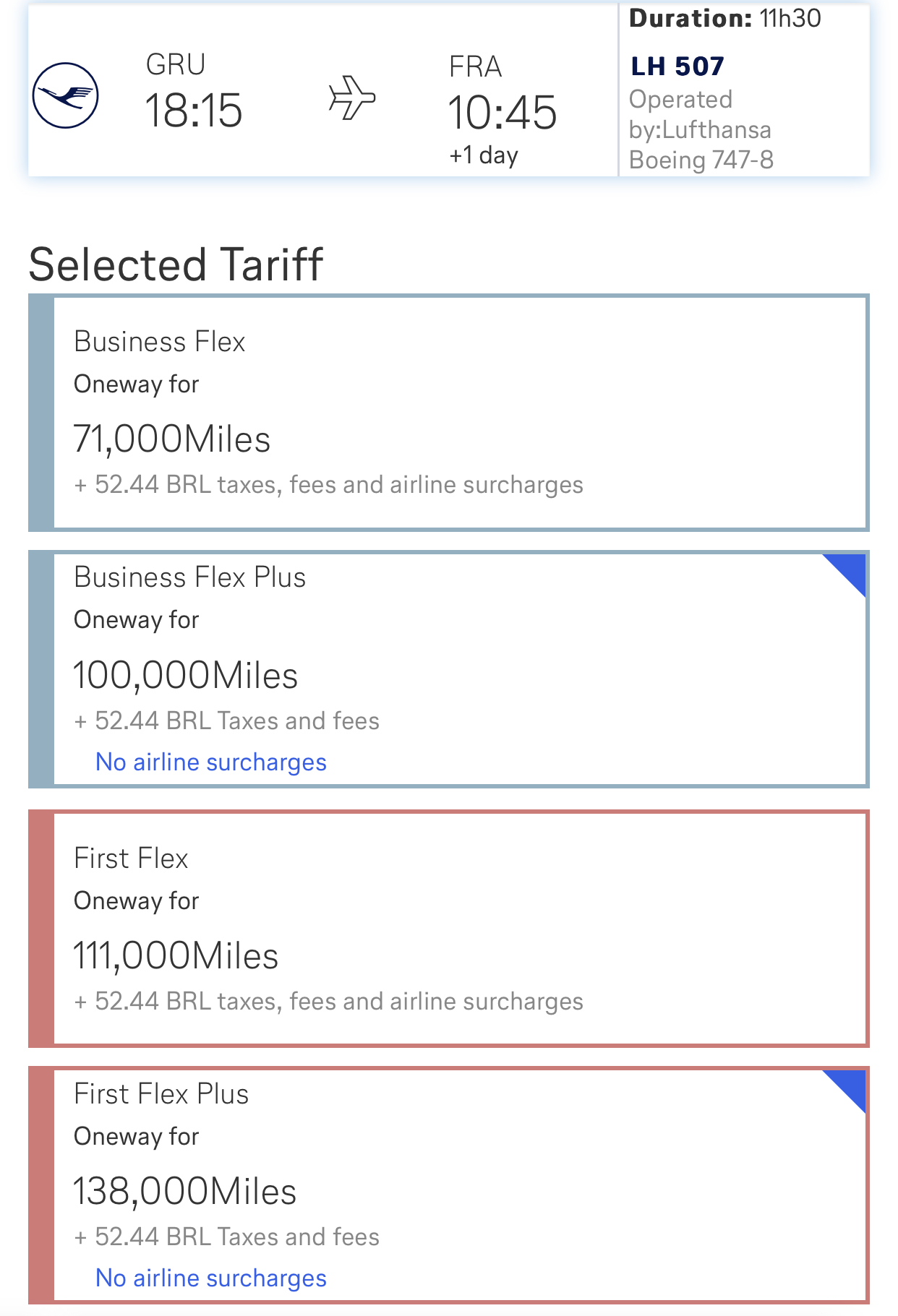Click the GRU 18:15 departure time
The height and width of the screenshot is (1316, 898).
193,111
